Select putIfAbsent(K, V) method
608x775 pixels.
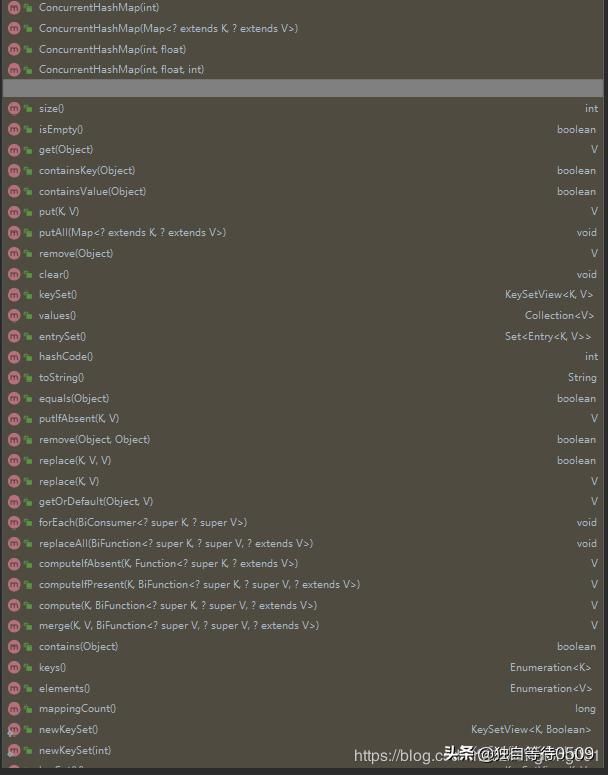79,419
